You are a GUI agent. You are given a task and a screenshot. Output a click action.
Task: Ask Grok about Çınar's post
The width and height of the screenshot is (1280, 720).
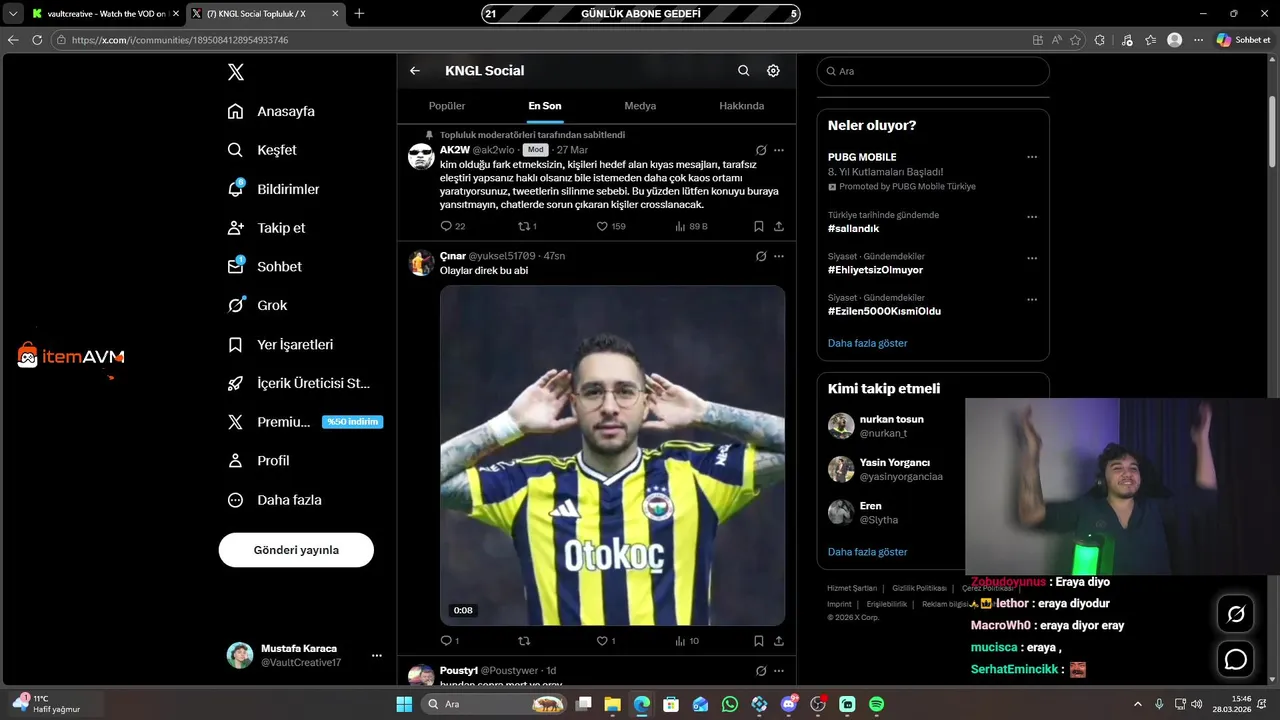pyautogui.click(x=761, y=256)
